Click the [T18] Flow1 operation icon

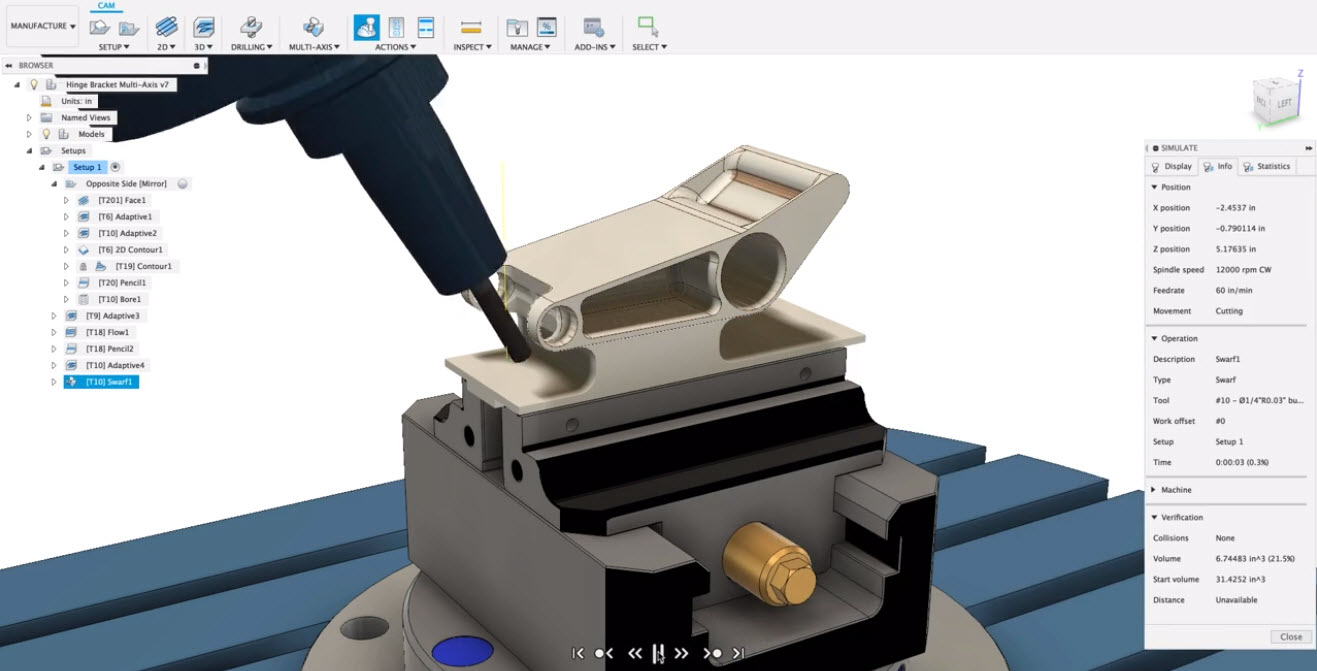tap(71, 332)
